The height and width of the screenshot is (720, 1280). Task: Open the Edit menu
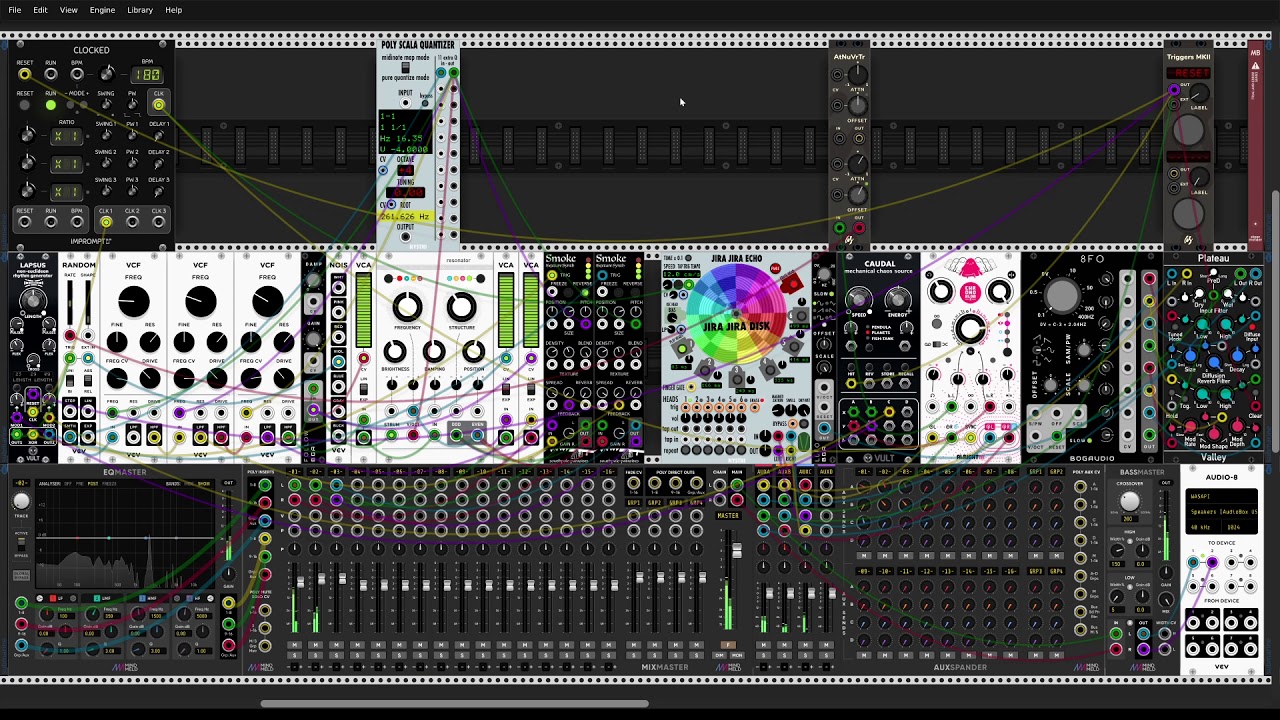(40, 10)
